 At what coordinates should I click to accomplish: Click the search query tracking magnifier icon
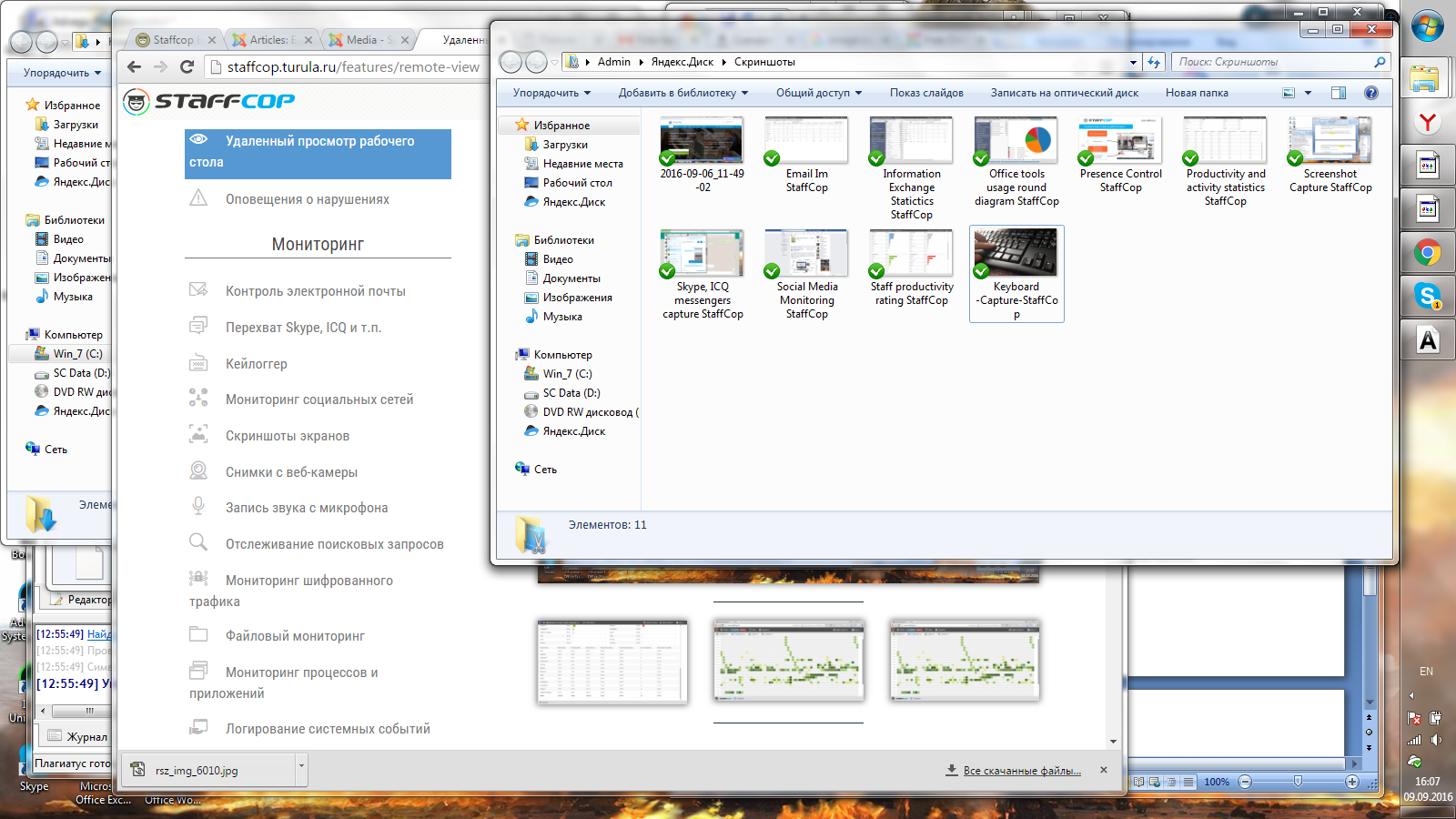[198, 542]
